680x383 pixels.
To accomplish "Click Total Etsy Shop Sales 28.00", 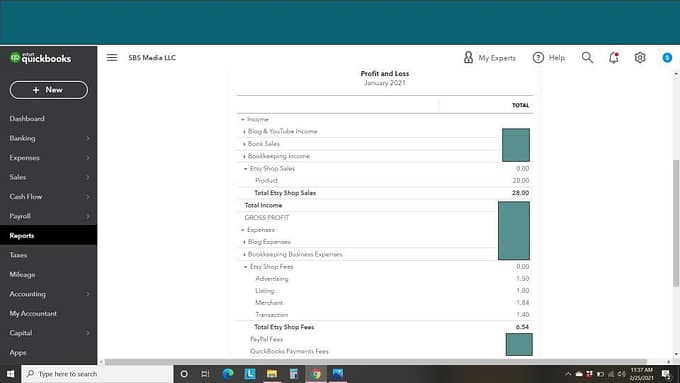I will pyautogui.click(x=520, y=193).
